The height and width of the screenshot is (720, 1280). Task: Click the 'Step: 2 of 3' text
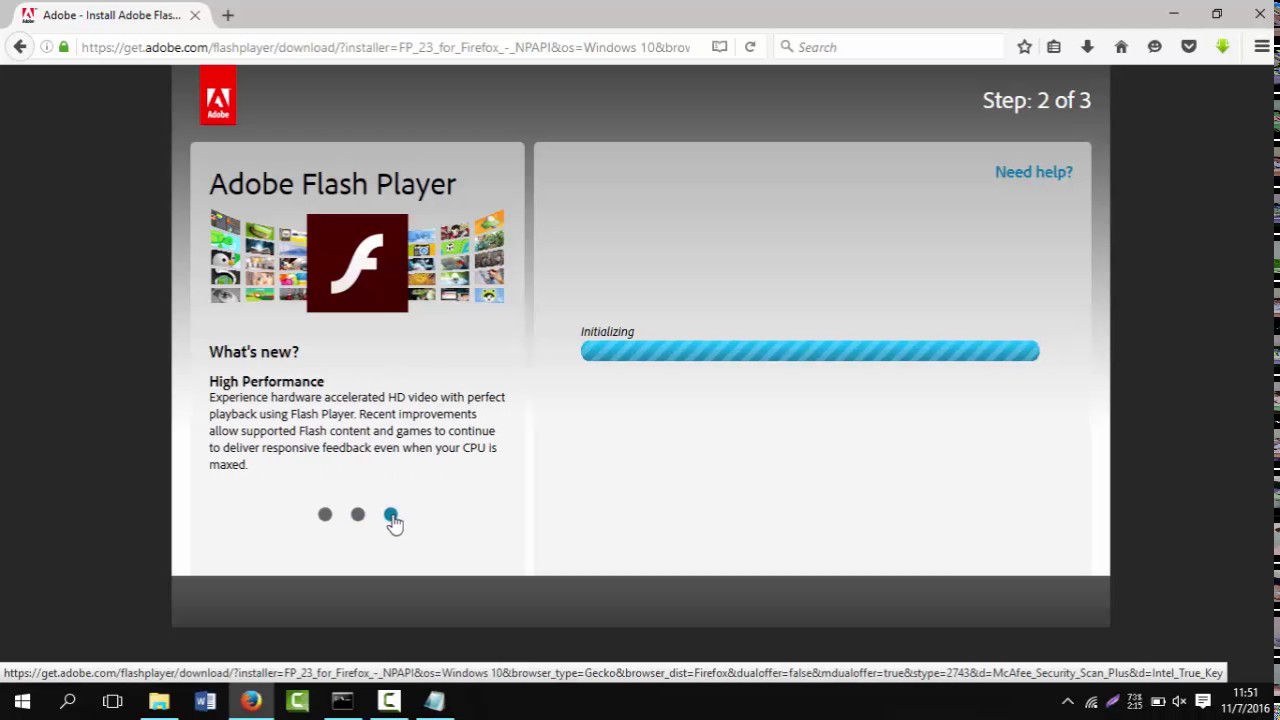point(1037,100)
